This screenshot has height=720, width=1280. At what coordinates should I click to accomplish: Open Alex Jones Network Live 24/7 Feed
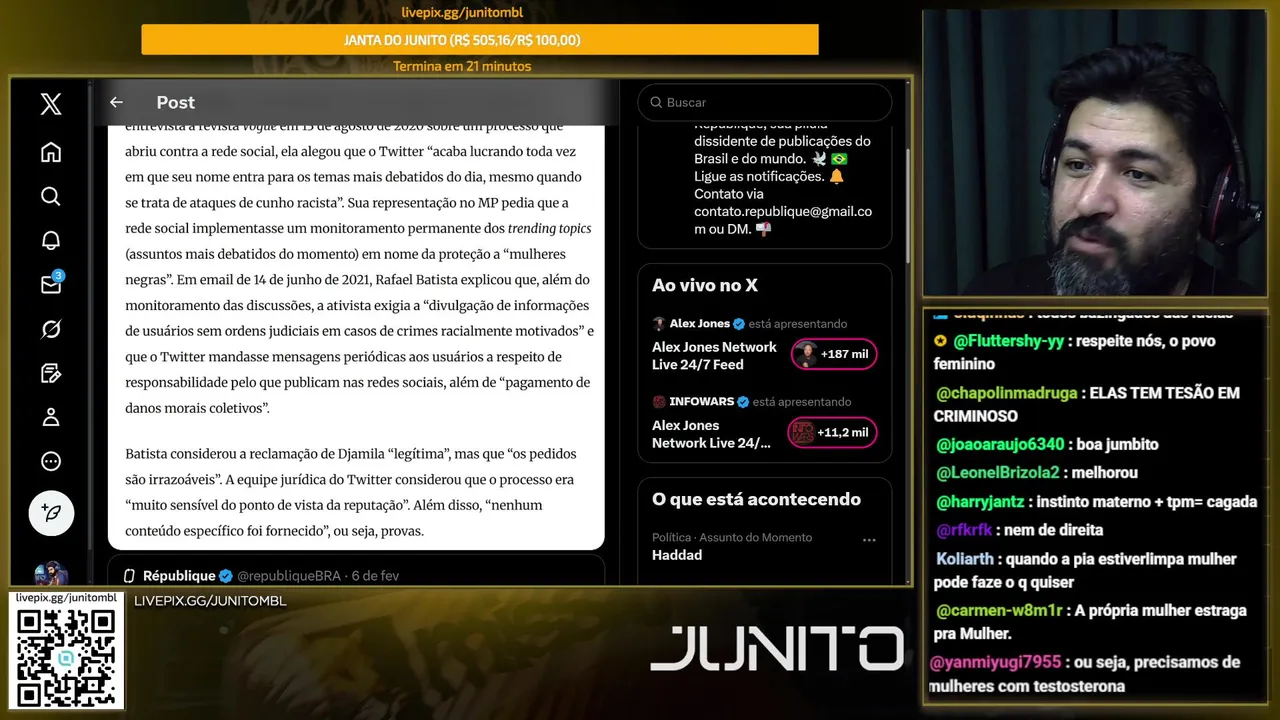[714, 355]
